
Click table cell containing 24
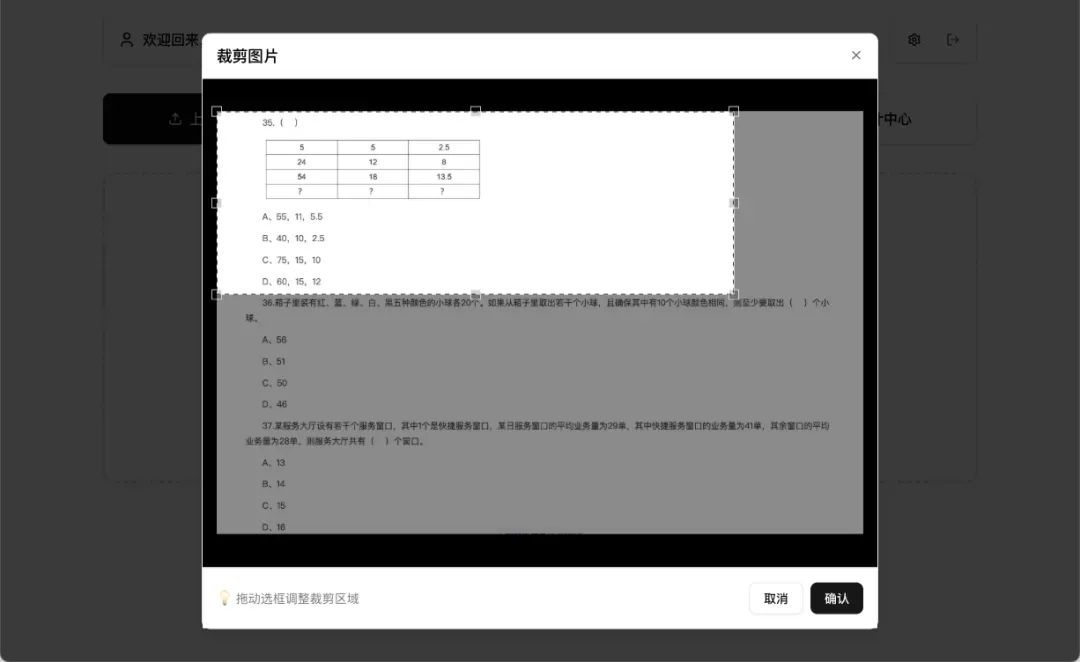pyautogui.click(x=302, y=162)
